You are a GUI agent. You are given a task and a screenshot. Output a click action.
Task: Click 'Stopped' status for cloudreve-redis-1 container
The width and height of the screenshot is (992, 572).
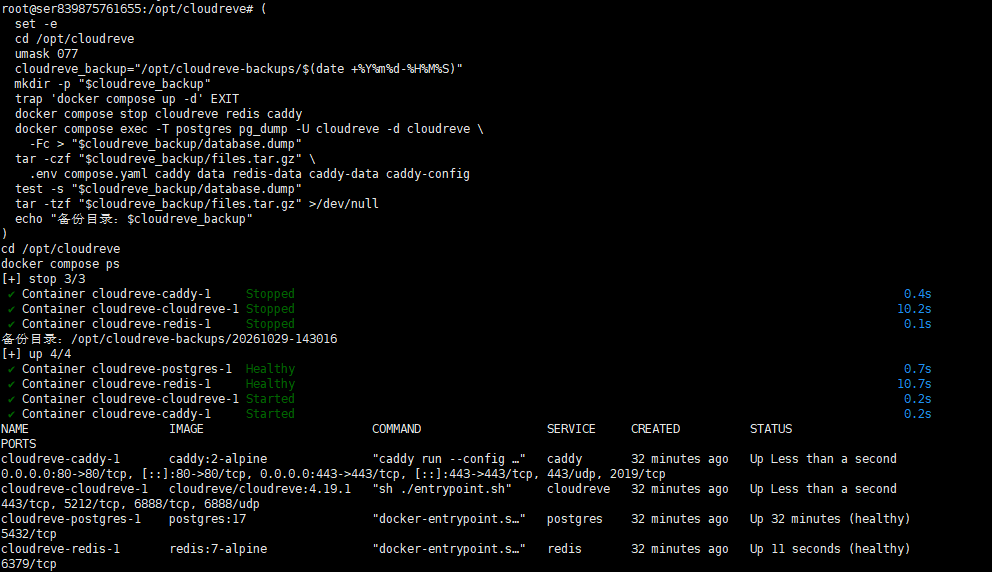point(270,324)
